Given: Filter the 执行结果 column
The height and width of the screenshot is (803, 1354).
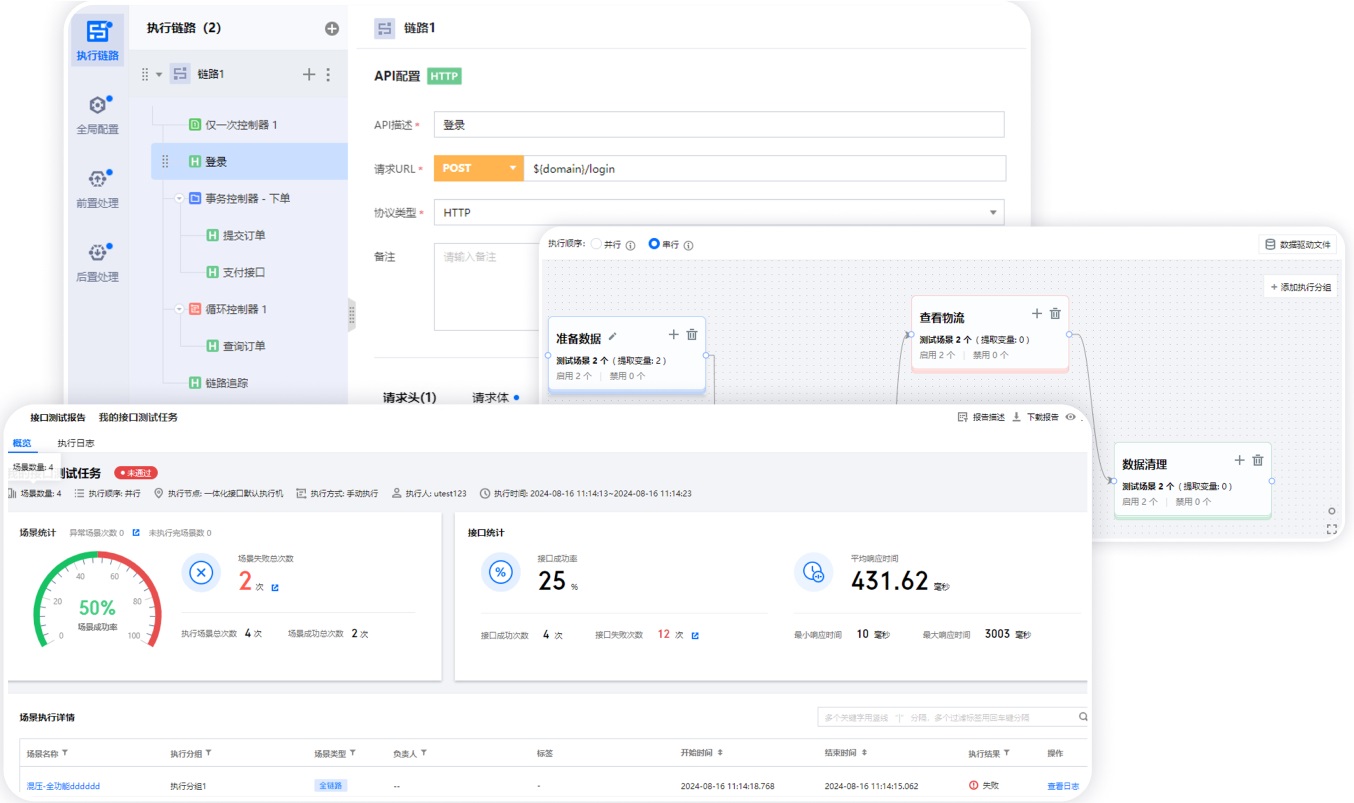Looking at the screenshot, I should (1006, 753).
